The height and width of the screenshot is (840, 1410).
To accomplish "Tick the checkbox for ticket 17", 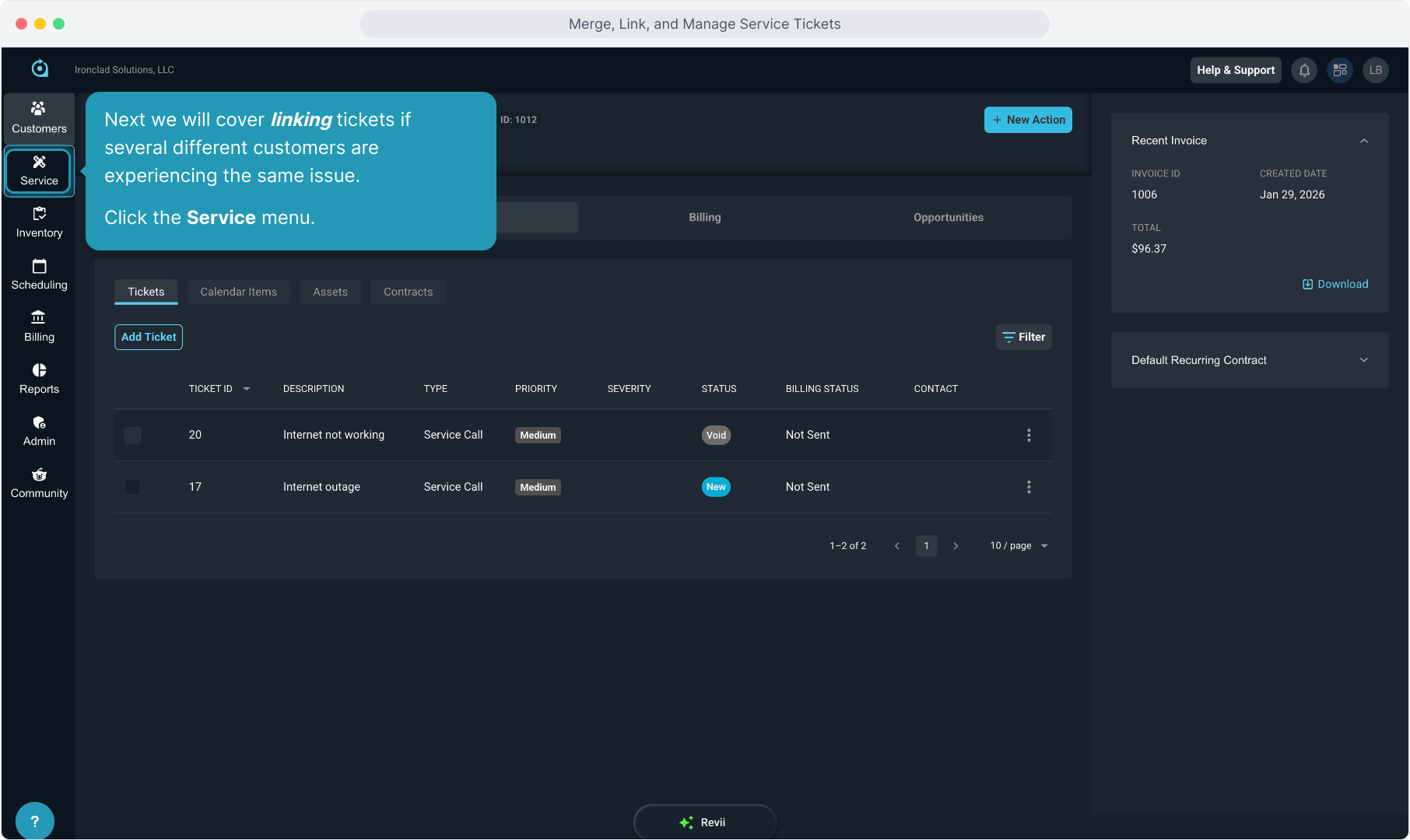I will 133,488.
